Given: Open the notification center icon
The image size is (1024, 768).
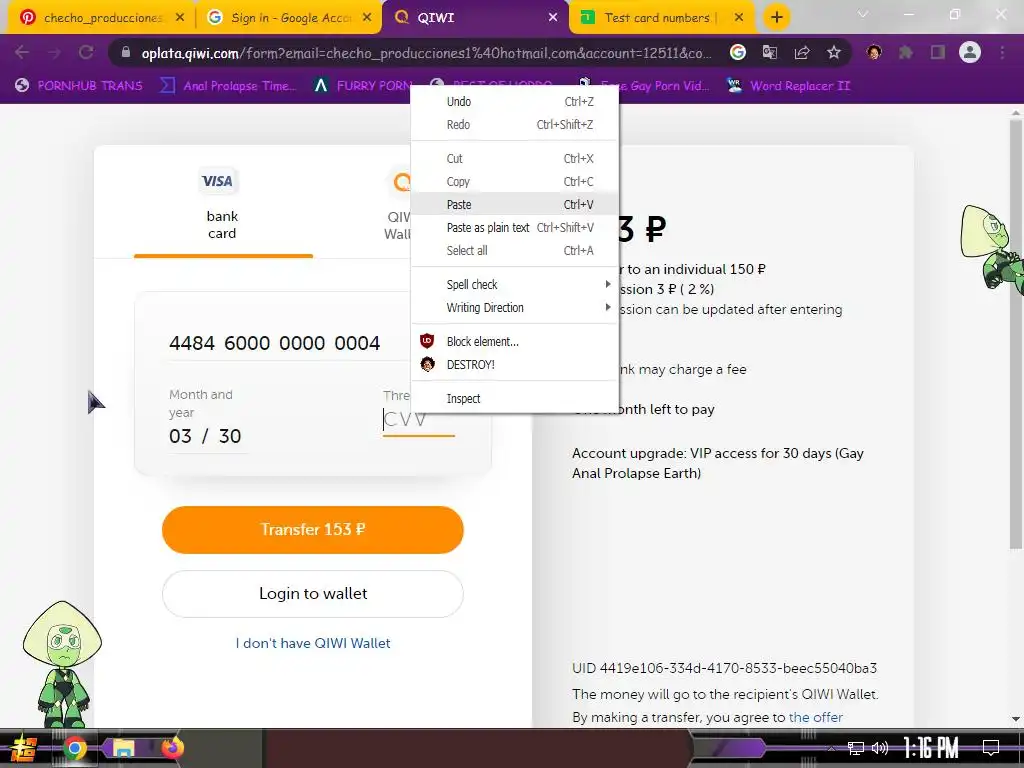Looking at the screenshot, I should [x=991, y=748].
